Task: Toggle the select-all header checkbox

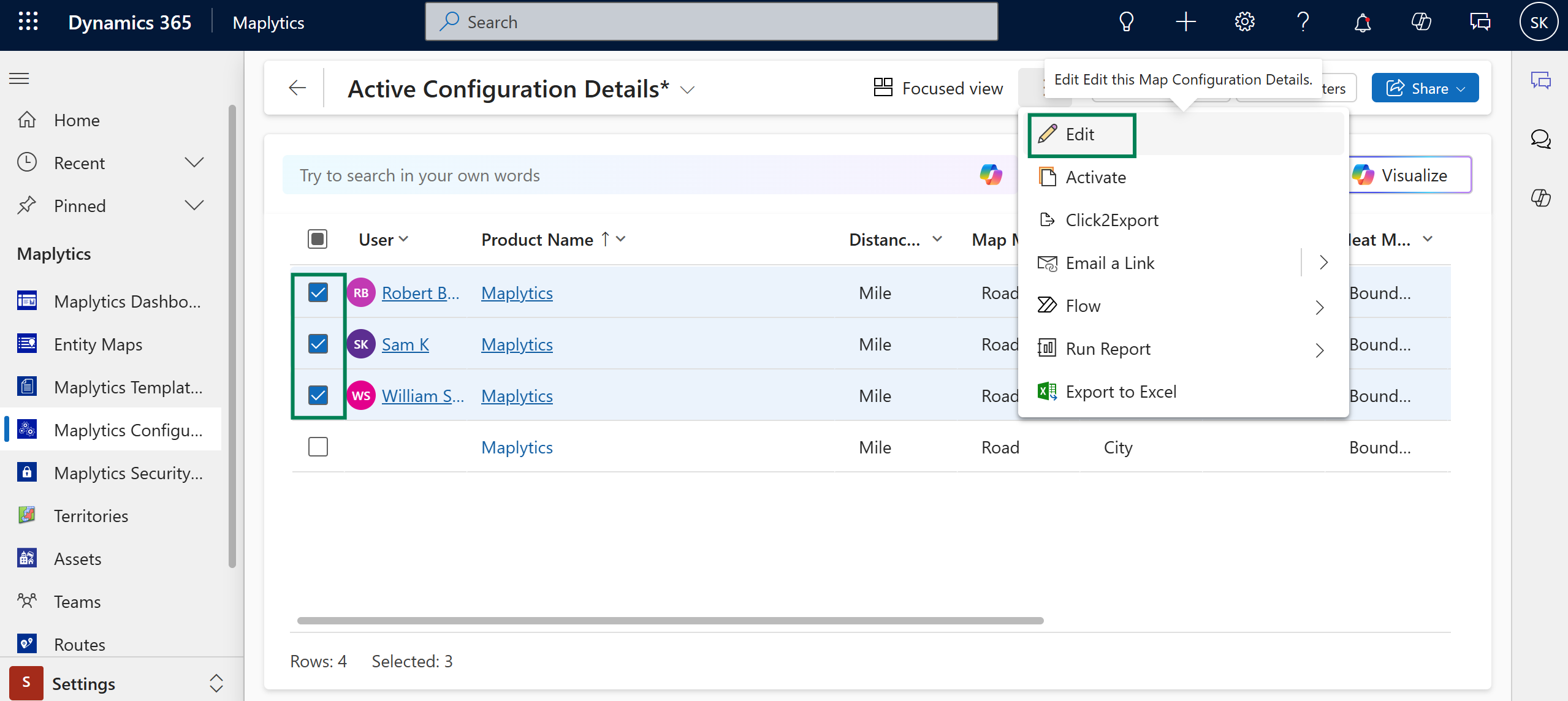Action: (318, 239)
